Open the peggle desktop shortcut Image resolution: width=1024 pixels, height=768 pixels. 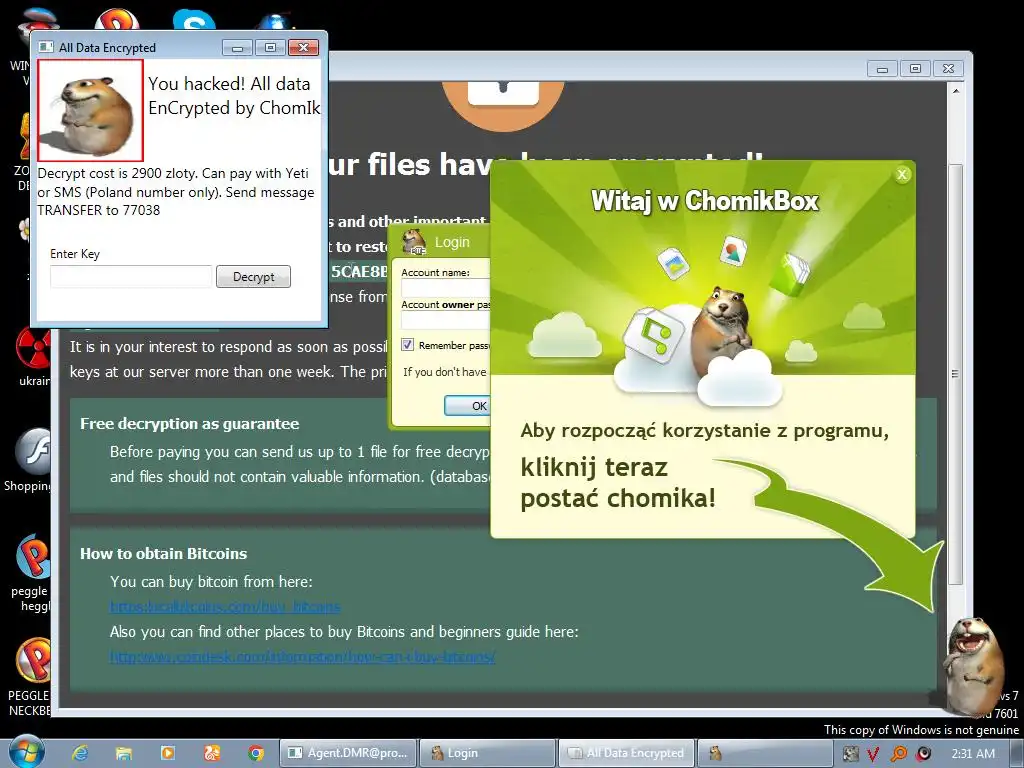pyautogui.click(x=33, y=573)
